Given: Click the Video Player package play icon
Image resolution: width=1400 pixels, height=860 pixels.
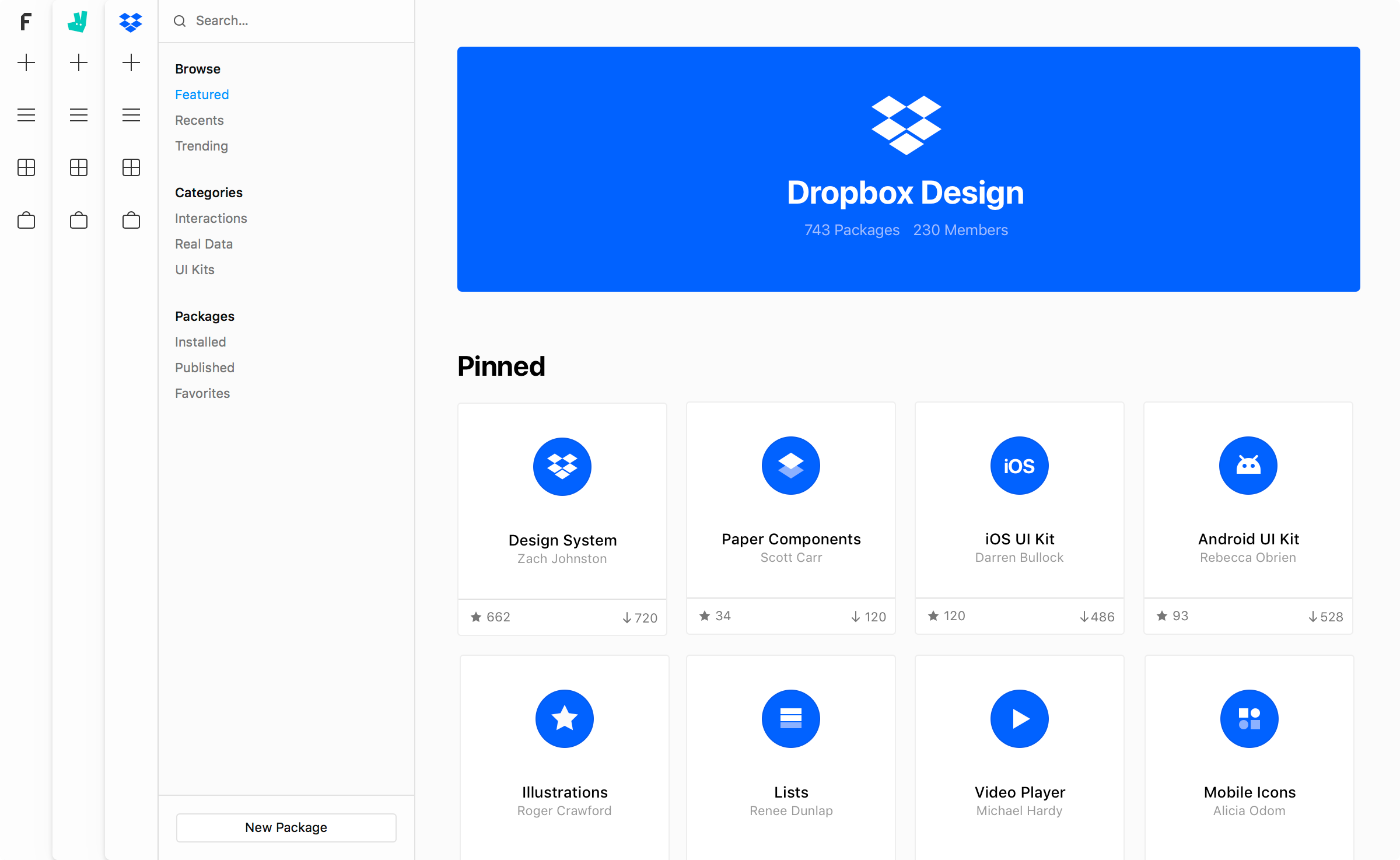Looking at the screenshot, I should tap(1019, 718).
